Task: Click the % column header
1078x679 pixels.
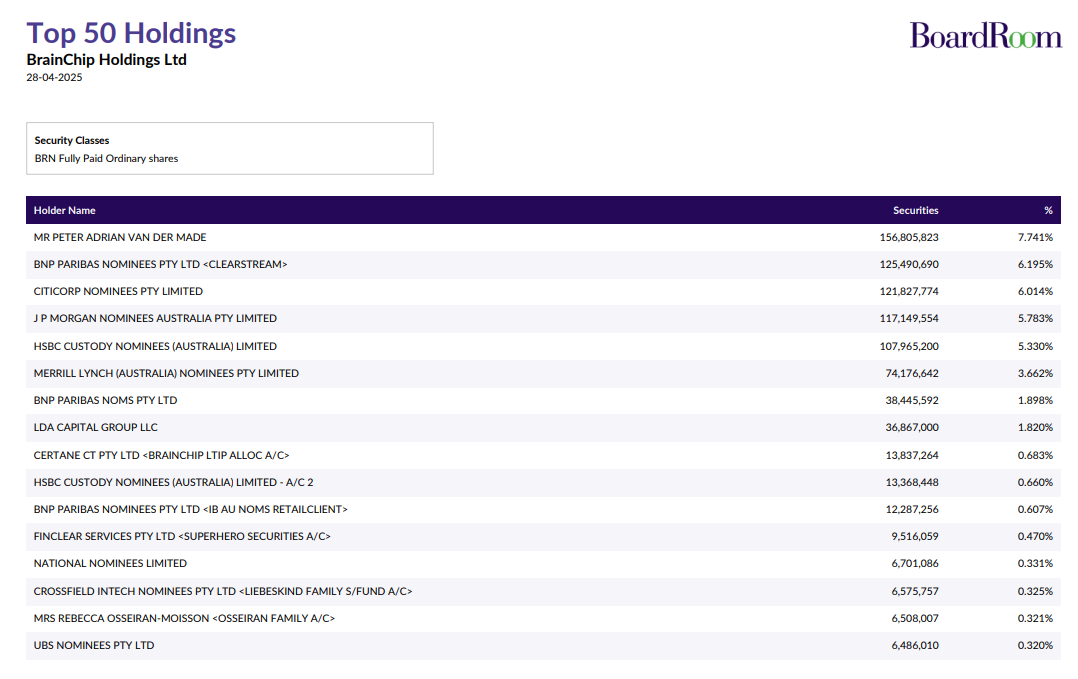Action: tap(1048, 210)
